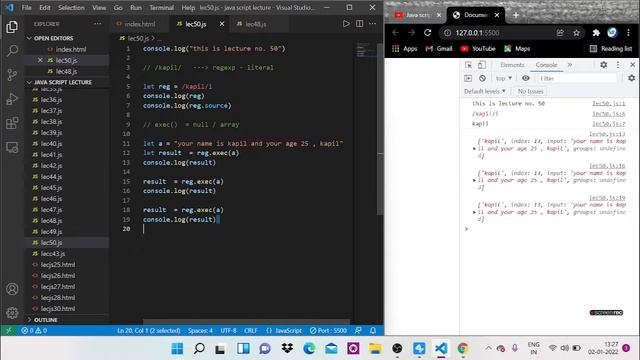Collapse Open Editors section
640x360 pixels.
tap(53, 38)
